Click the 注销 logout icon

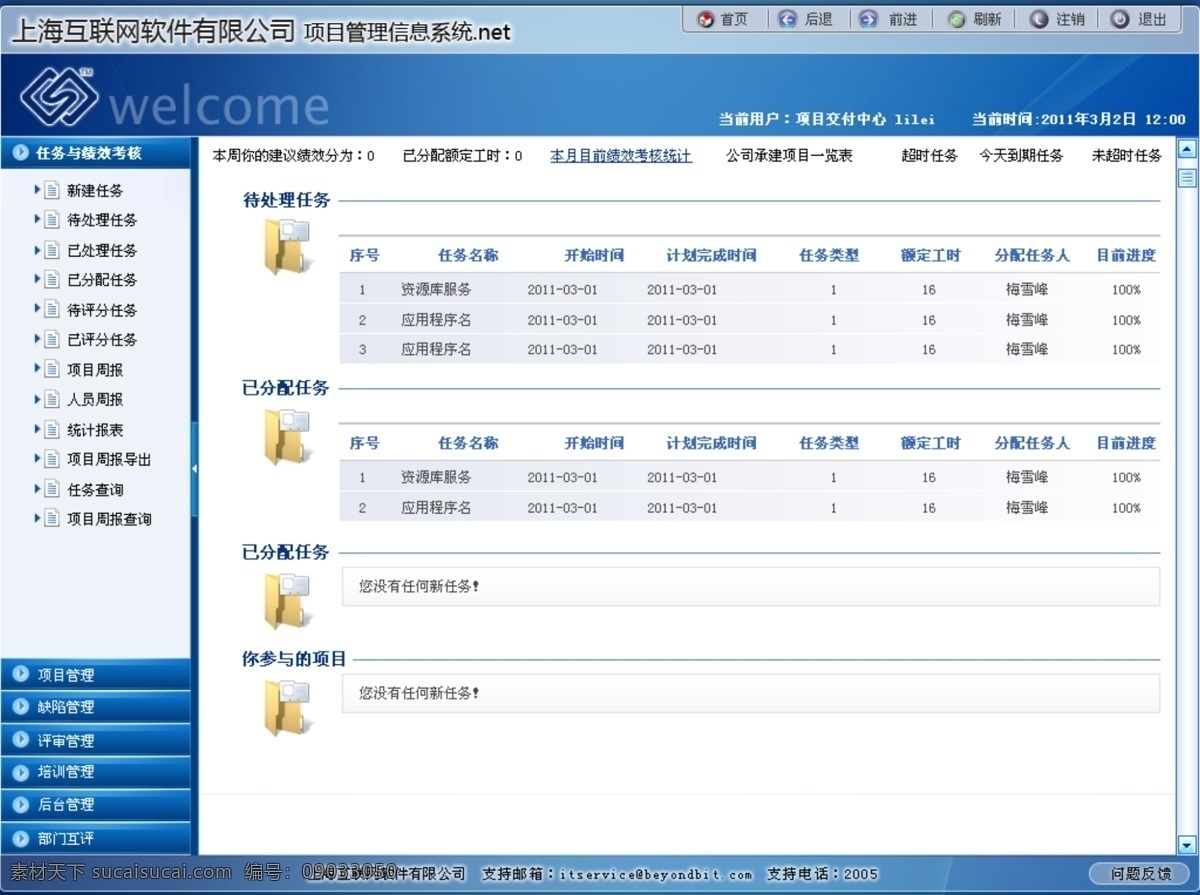pos(1039,19)
